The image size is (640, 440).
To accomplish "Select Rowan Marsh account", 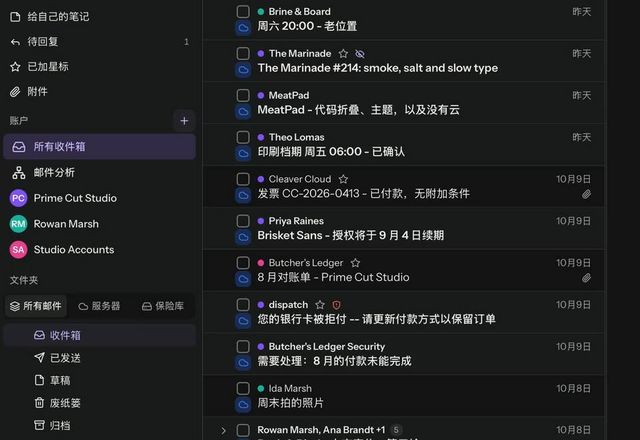I will [x=99, y=224].
